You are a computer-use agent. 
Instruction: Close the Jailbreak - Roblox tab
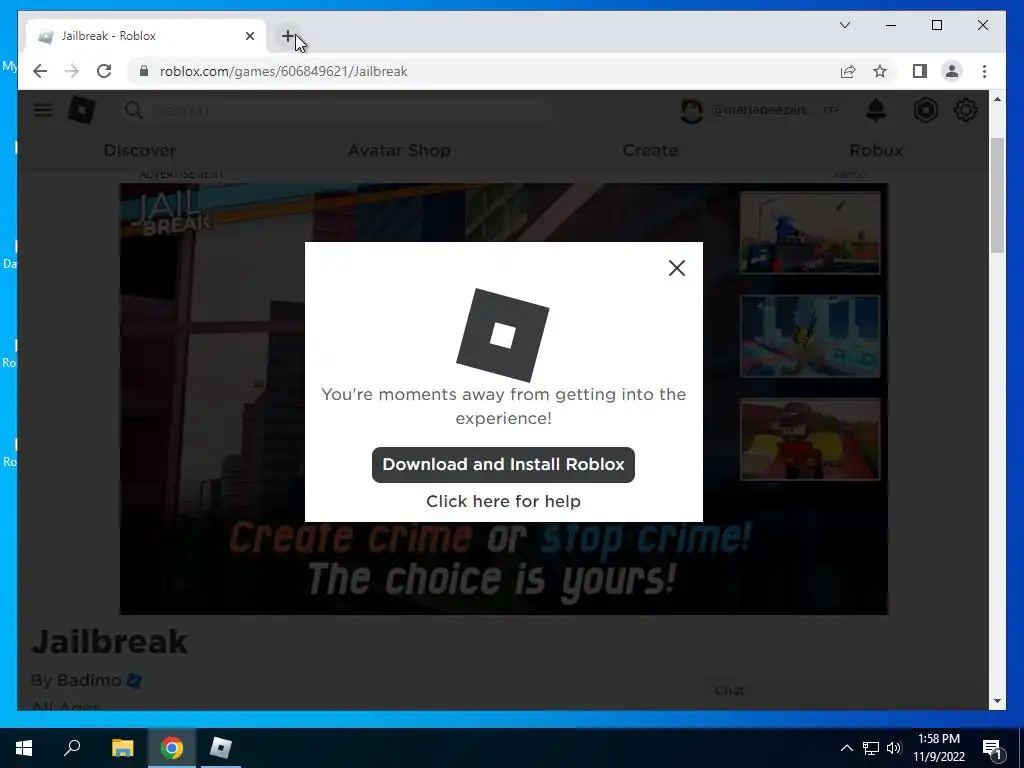pos(249,36)
